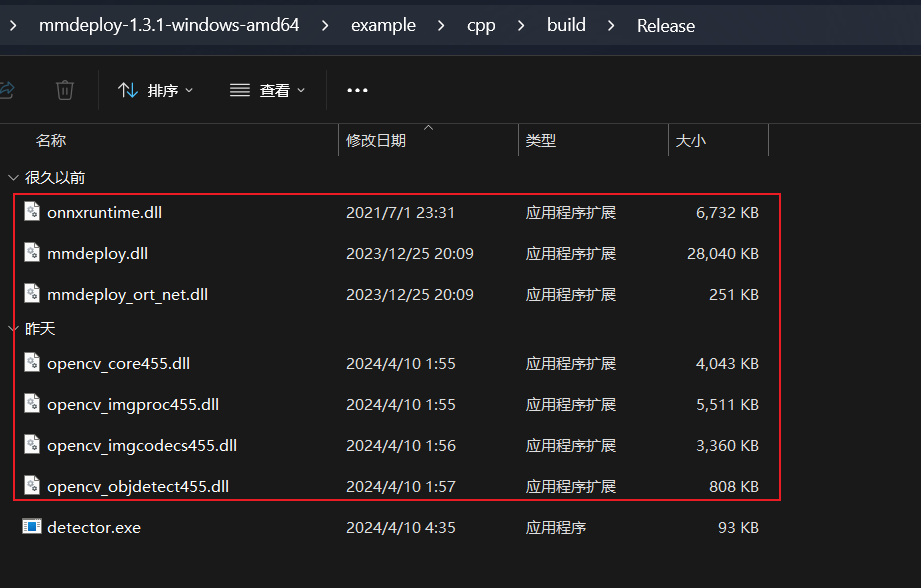Screen dimensions: 921x588
Task: Navigate to the build folder via breadcrumb
Action: click(x=566, y=25)
